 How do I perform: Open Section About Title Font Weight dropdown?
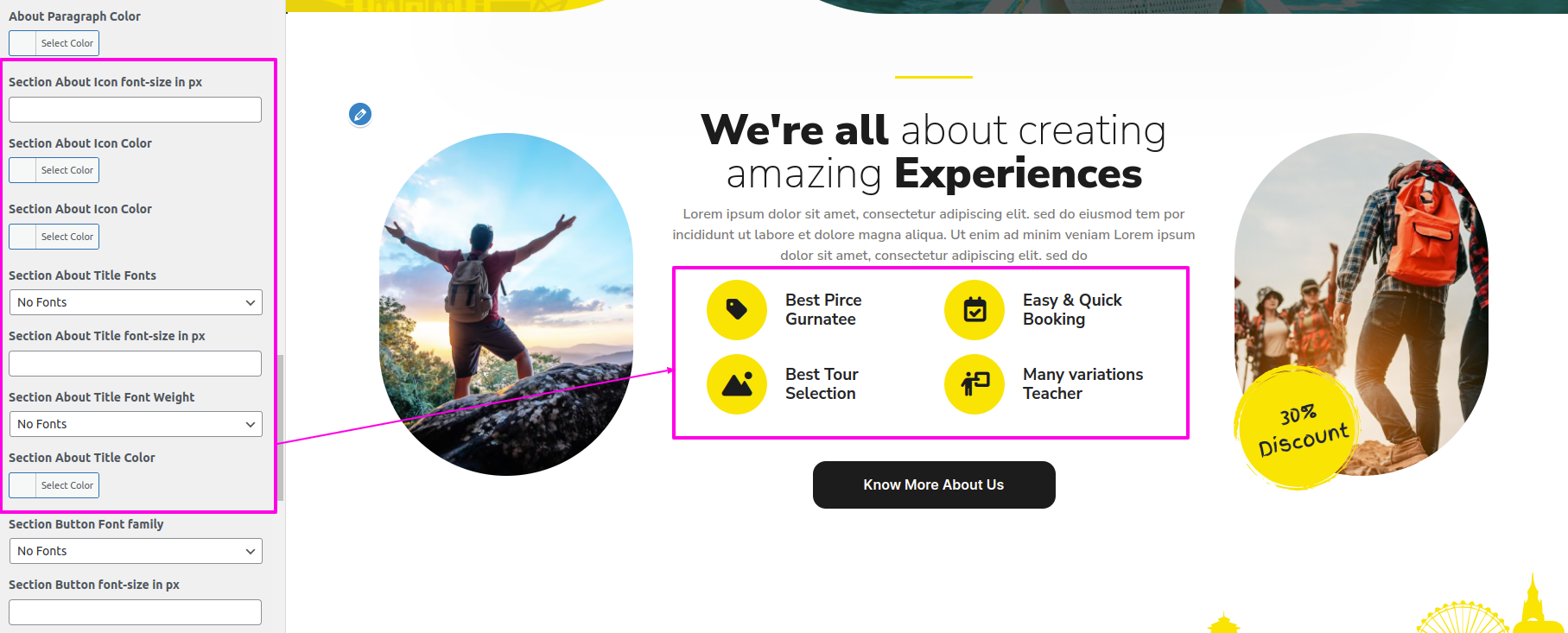[x=136, y=424]
